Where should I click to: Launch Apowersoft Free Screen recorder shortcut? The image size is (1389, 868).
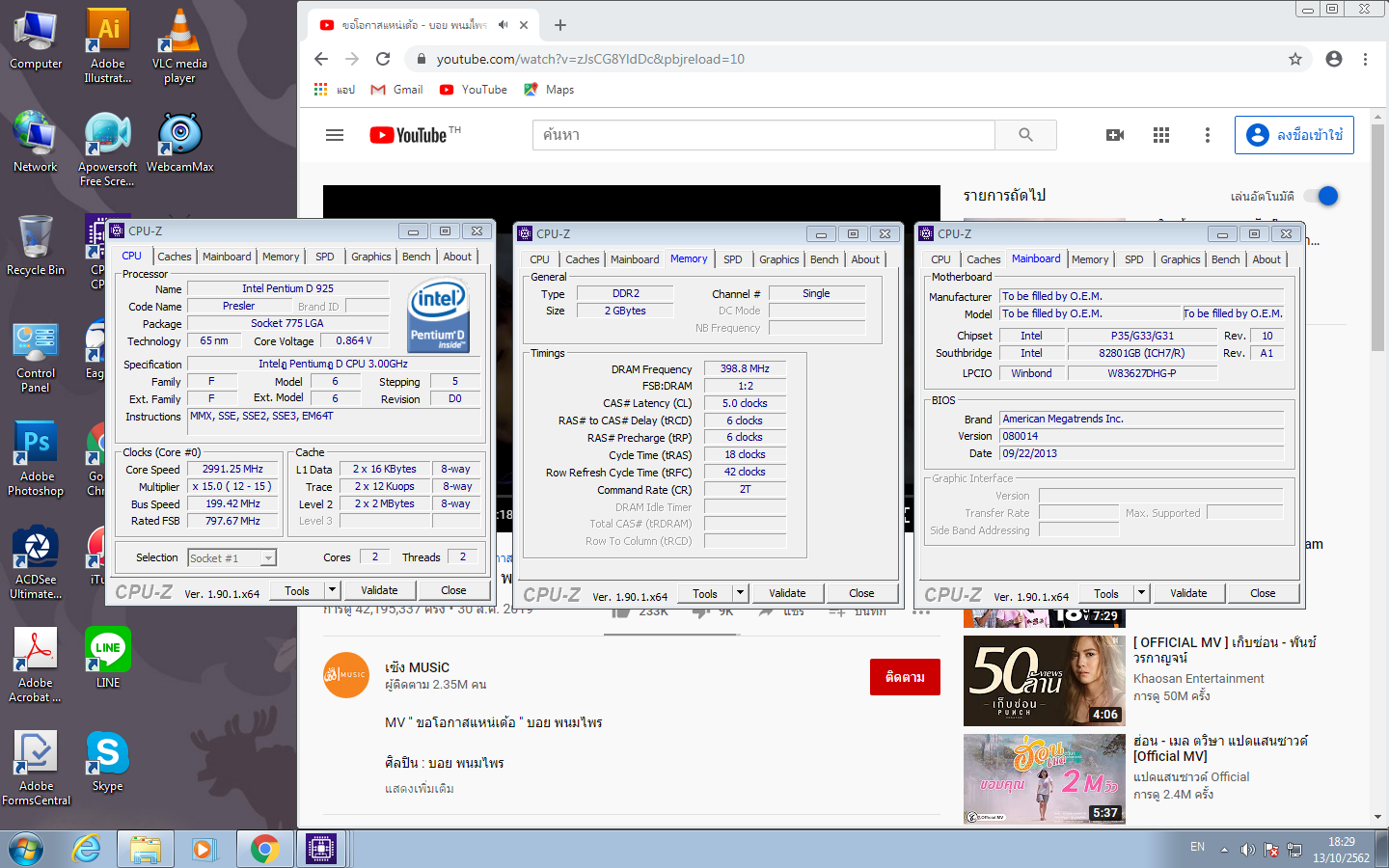107,149
